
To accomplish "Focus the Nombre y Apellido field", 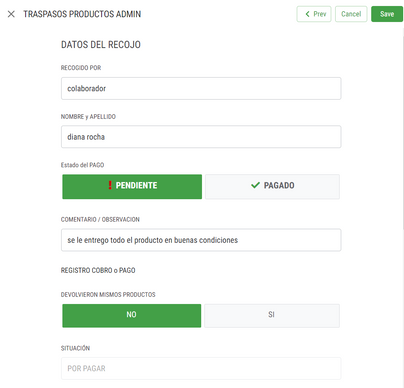I will click(x=201, y=137).
